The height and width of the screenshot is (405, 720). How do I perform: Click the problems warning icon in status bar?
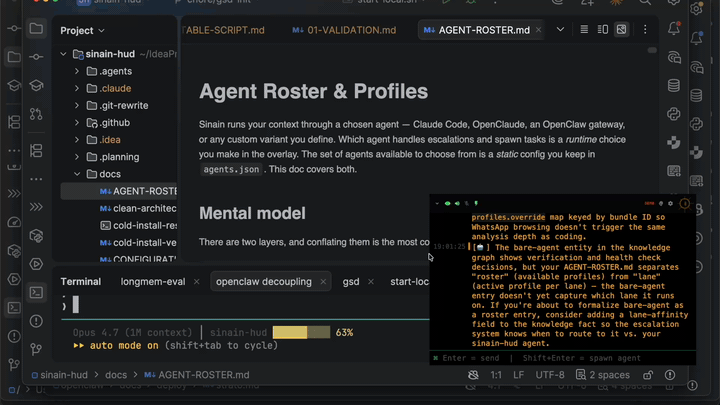[670, 375]
